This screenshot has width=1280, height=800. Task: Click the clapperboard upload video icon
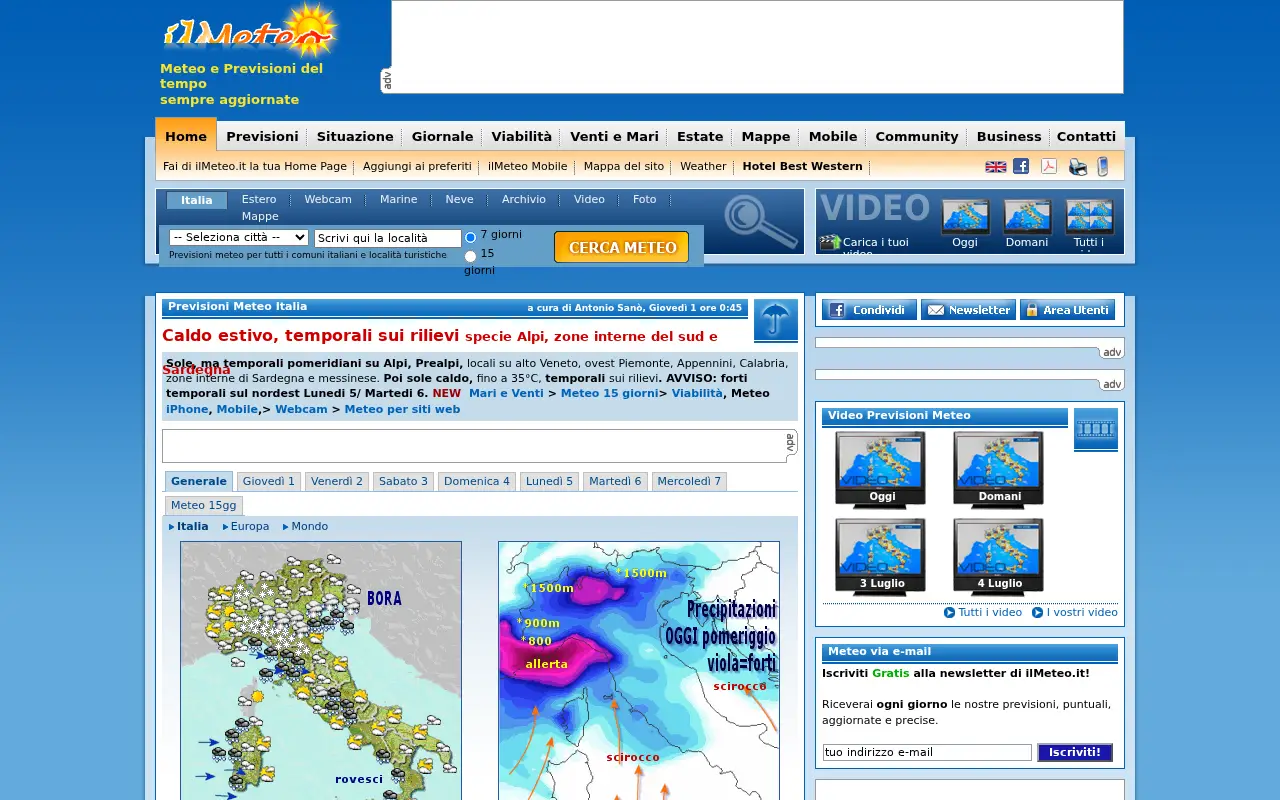(x=830, y=242)
